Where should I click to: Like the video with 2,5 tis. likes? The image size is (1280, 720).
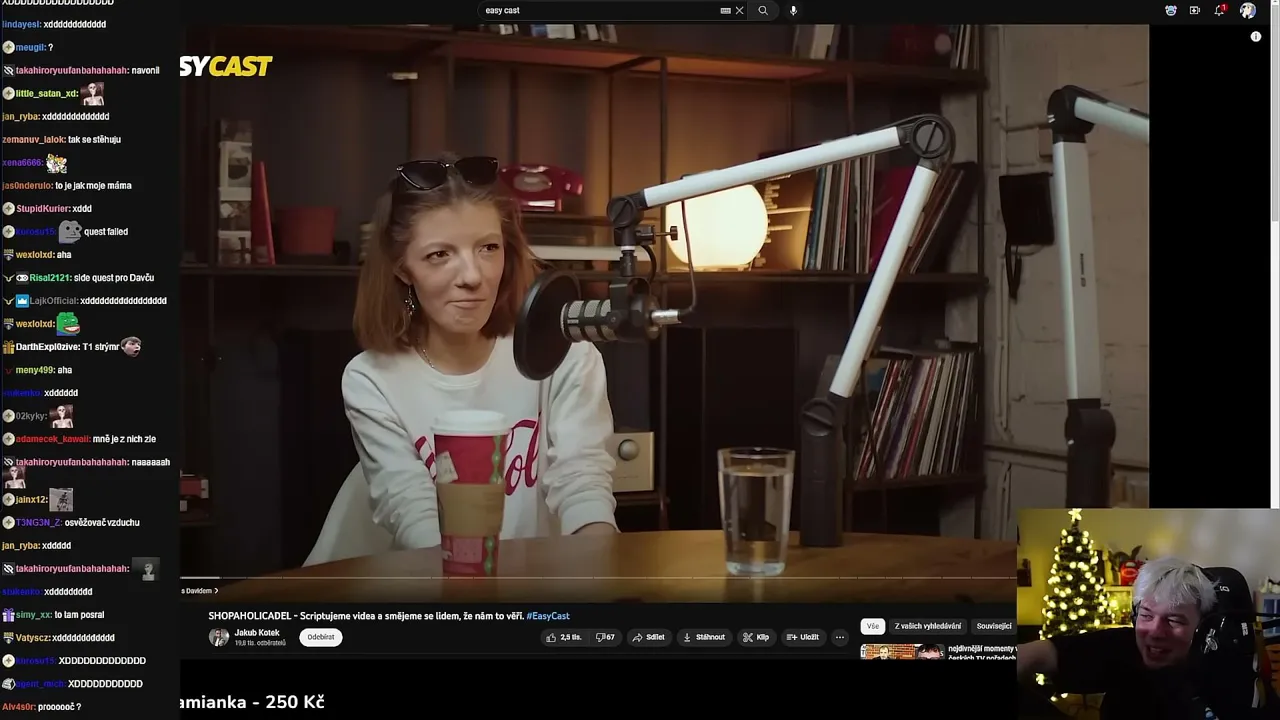click(563, 637)
